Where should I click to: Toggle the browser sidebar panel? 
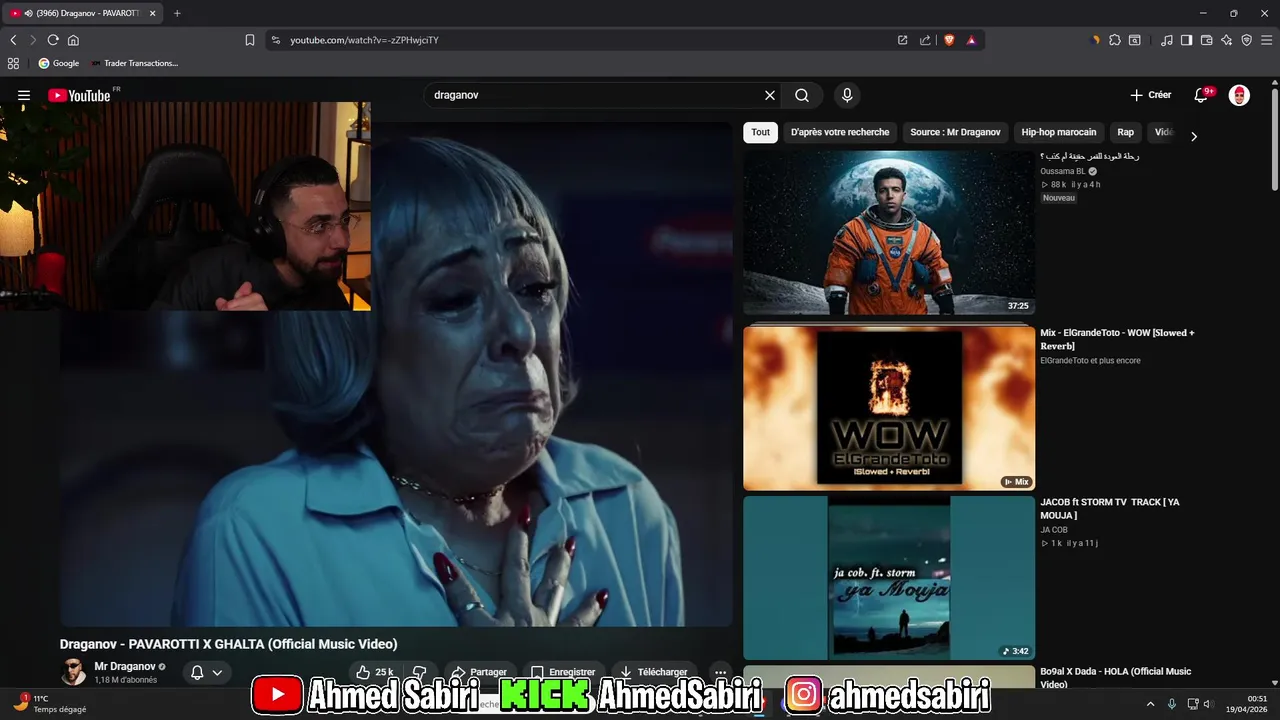coord(1186,40)
